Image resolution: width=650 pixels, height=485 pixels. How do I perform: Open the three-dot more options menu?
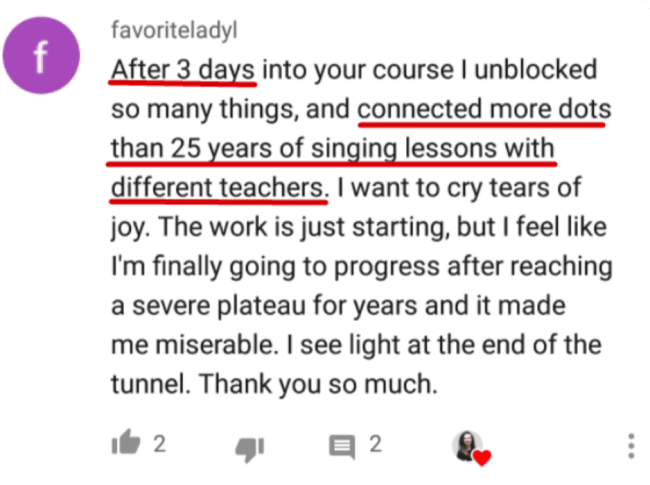click(631, 446)
